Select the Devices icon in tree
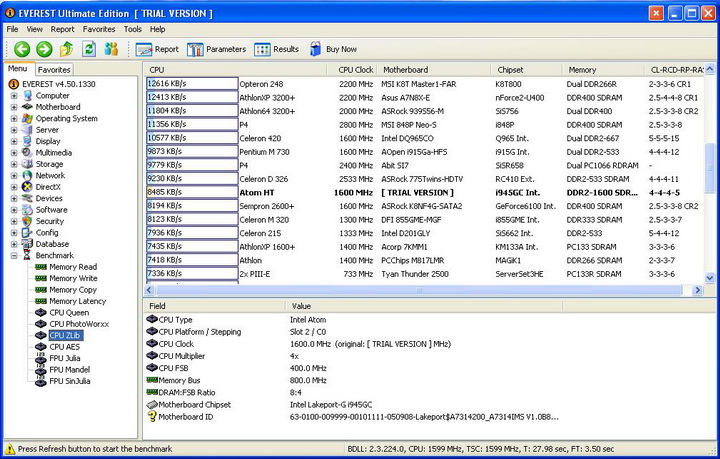The image size is (720, 459). pyautogui.click(x=27, y=198)
